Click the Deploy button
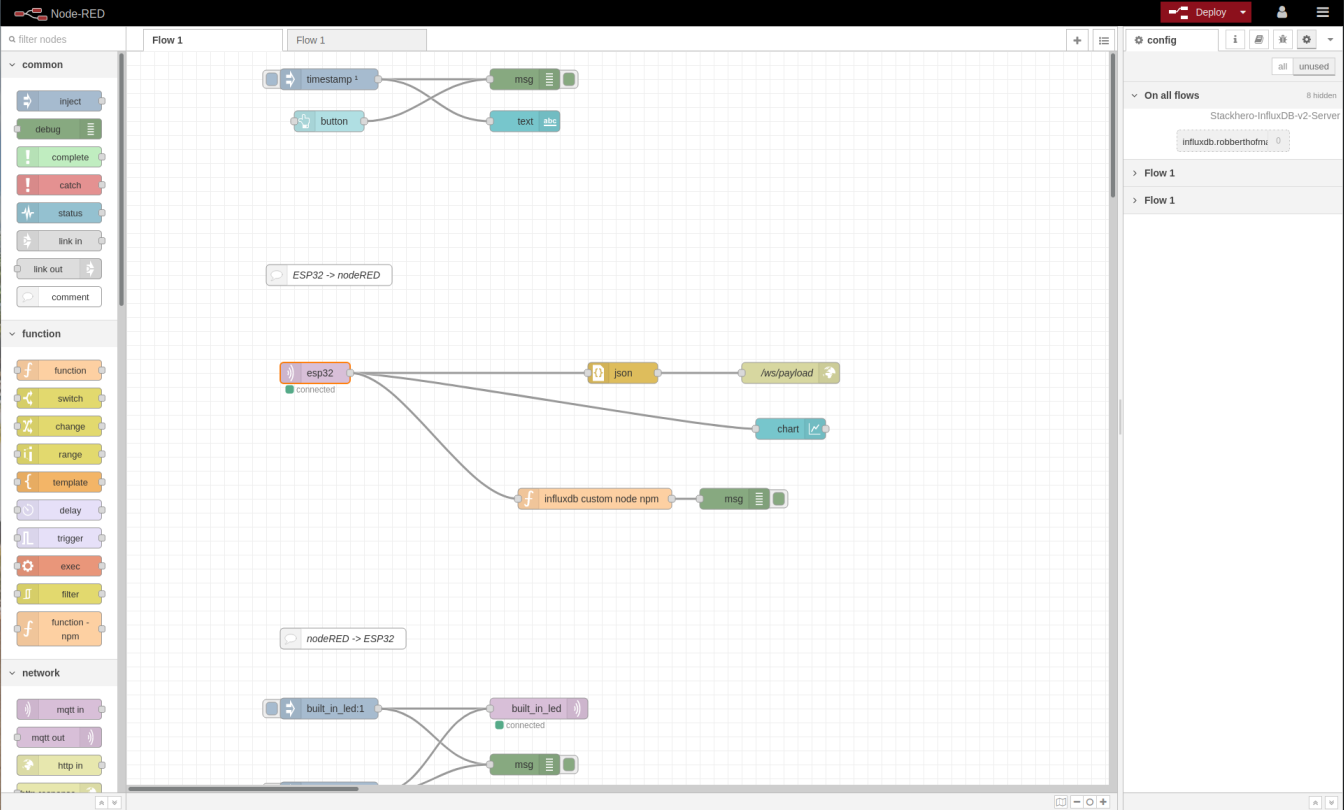1344x810 pixels. (1203, 12)
